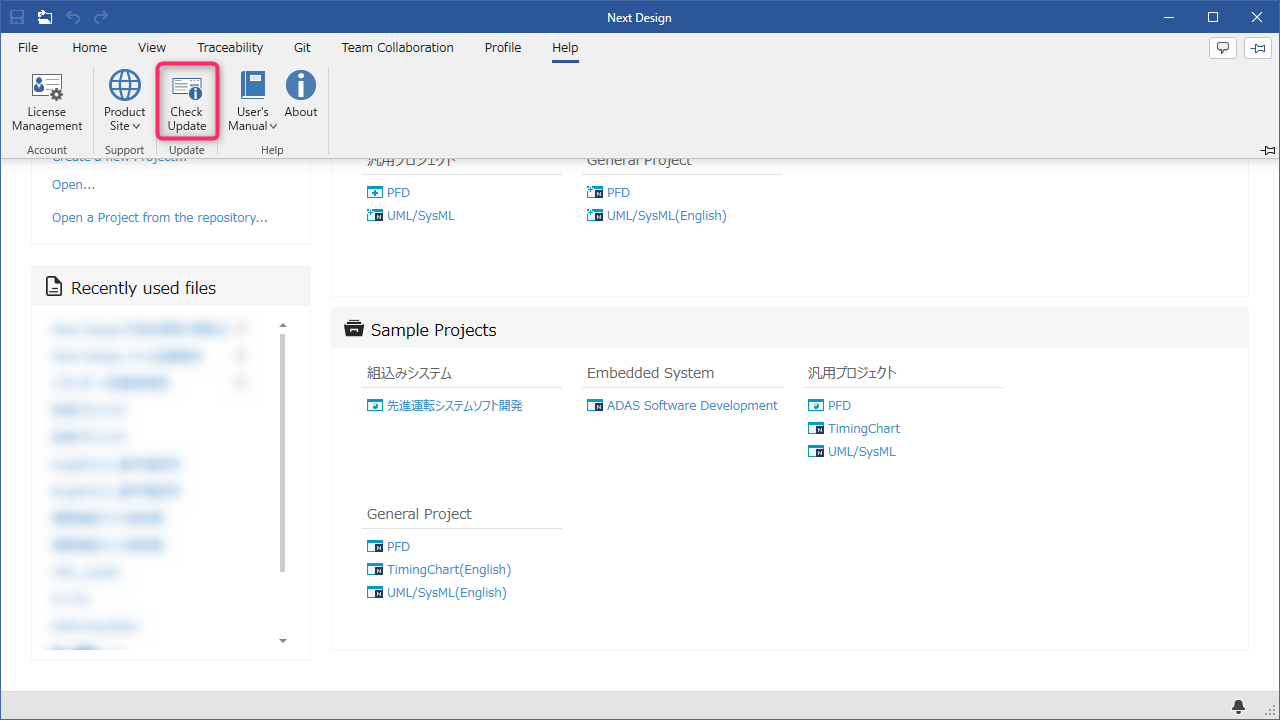Switch to the View ribbon tab
Viewport: 1280px width, 720px height.
click(152, 48)
